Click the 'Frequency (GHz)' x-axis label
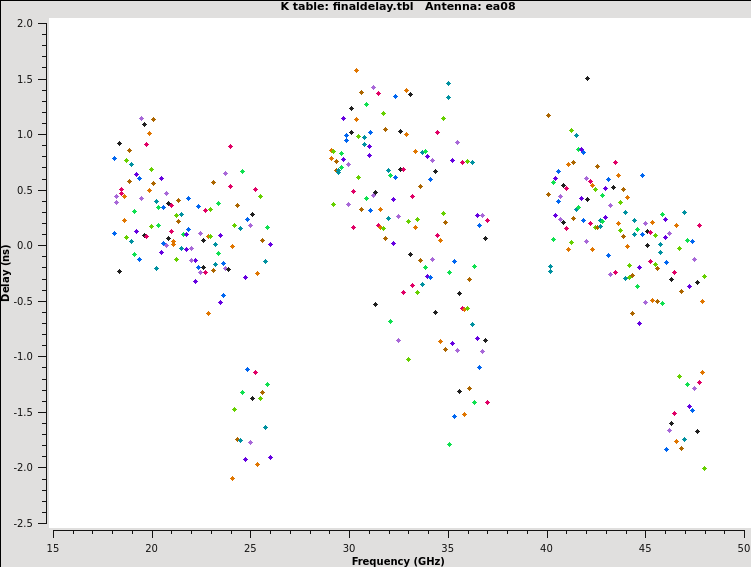The width and height of the screenshot is (751, 567). 399,561
